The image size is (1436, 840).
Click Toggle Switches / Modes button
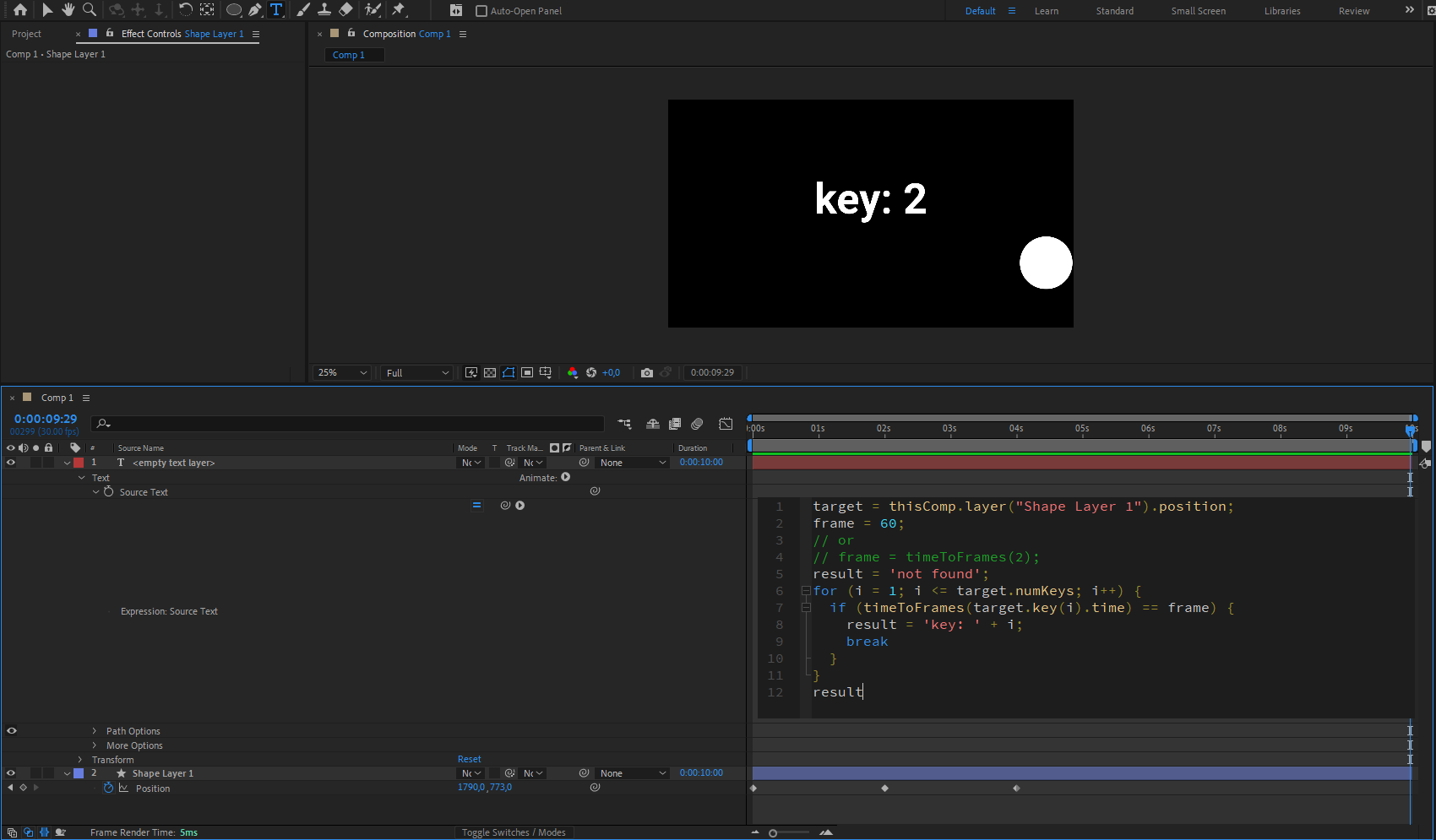pos(514,832)
